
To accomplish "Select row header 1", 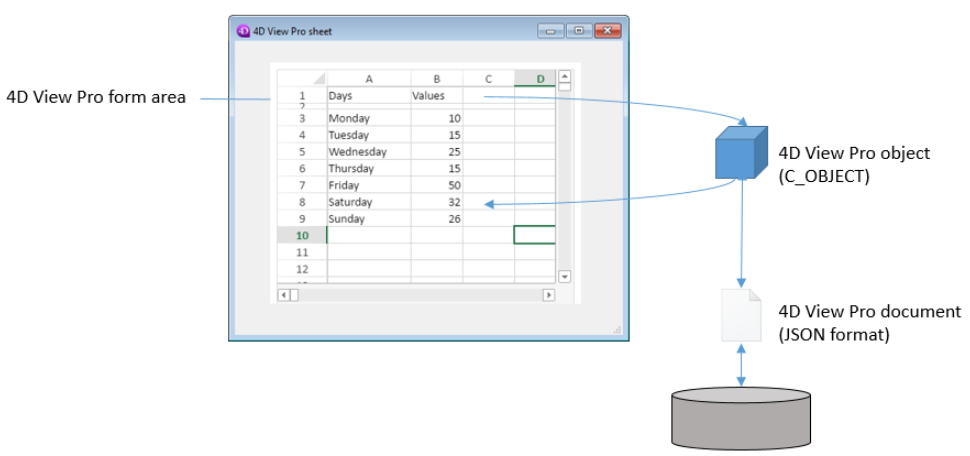I will click(x=302, y=95).
